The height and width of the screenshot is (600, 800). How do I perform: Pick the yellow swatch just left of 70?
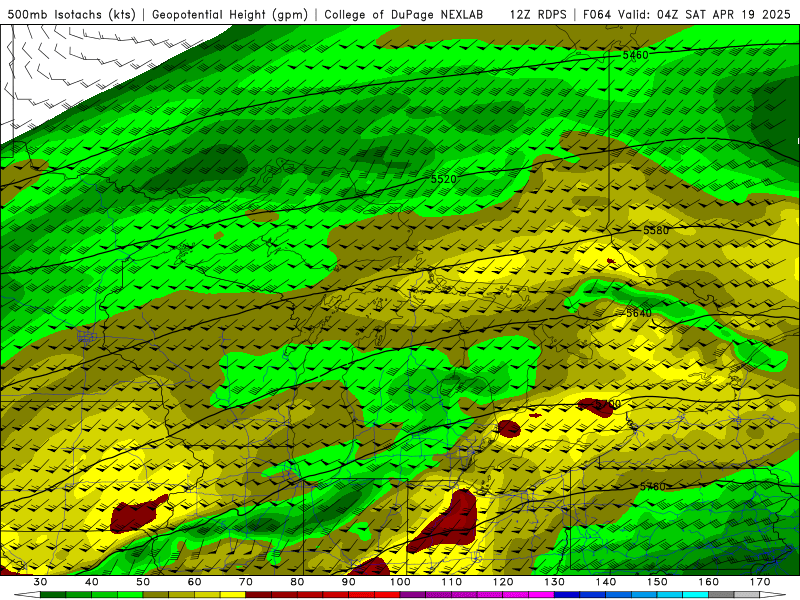point(233,595)
